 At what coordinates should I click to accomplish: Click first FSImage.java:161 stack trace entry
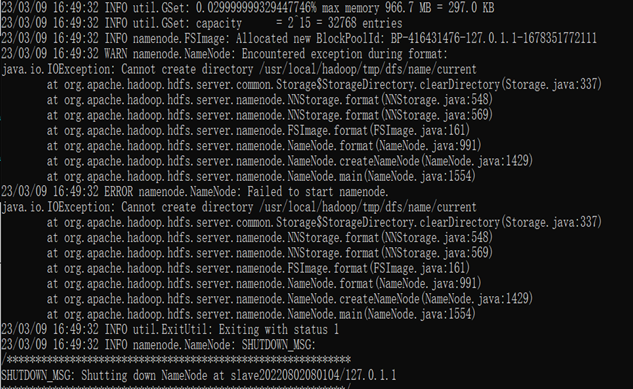(258, 130)
